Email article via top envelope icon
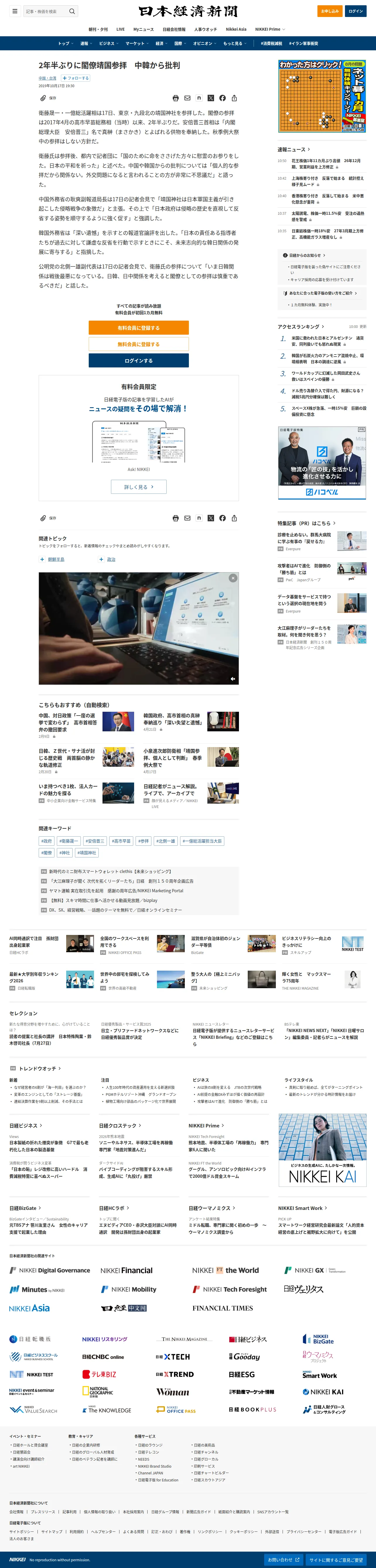 pos(187,98)
